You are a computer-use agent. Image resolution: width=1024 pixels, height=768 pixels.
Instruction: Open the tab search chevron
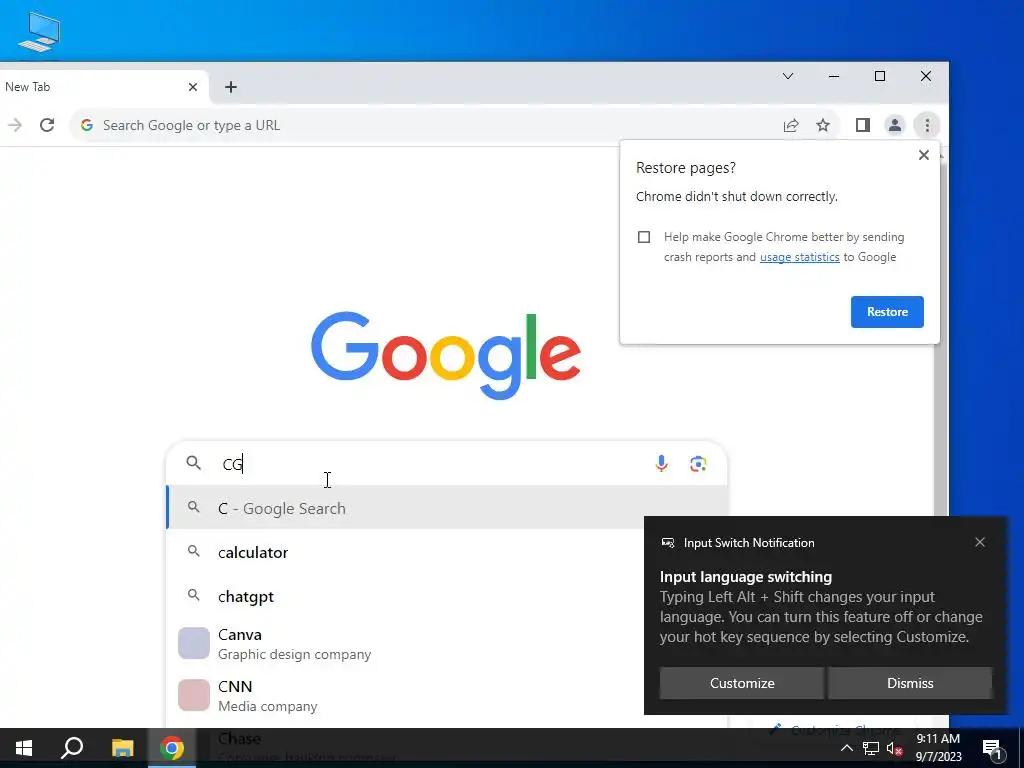(788, 76)
